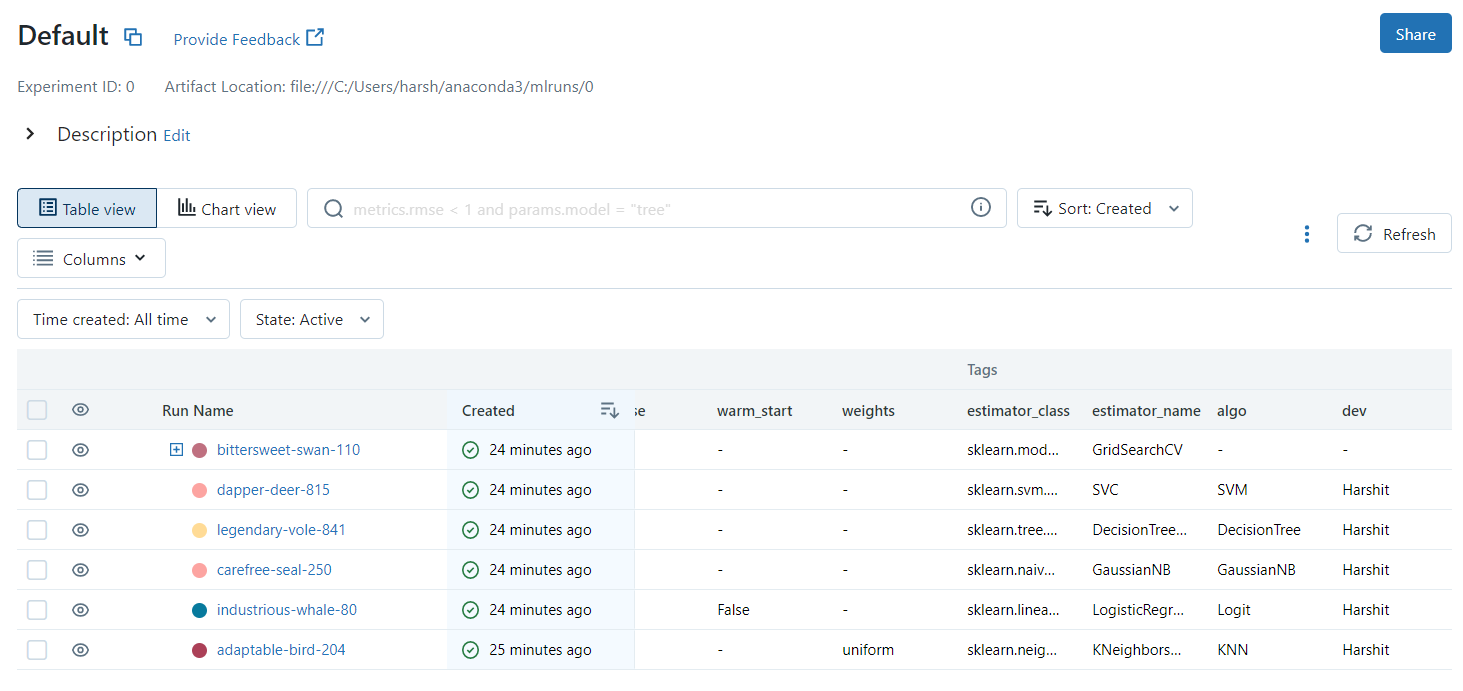This screenshot has width=1463, height=691.
Task: Open the State: Active dropdown
Action: (x=311, y=318)
